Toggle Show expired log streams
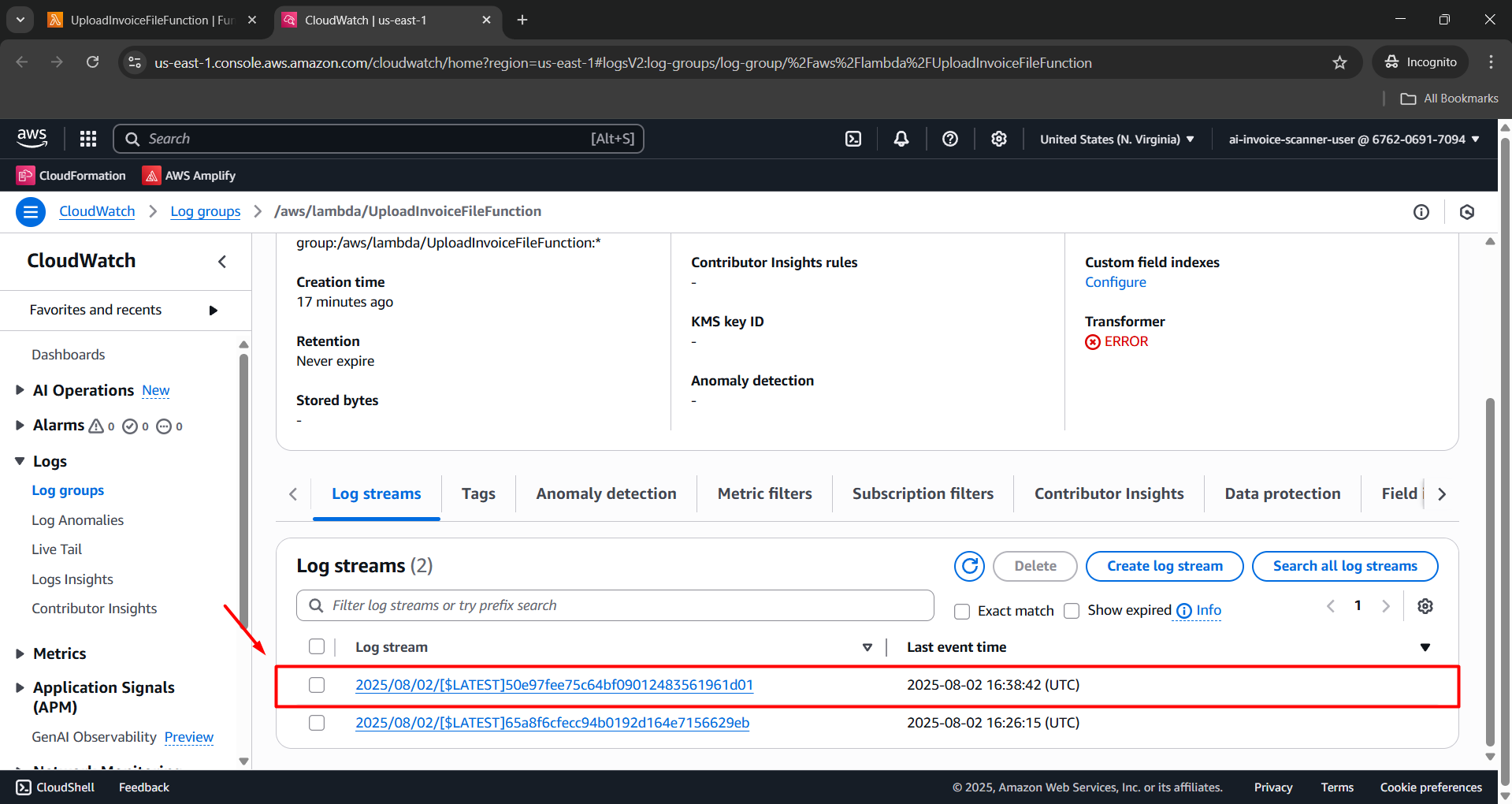The width and height of the screenshot is (1512, 804). coord(1072,611)
